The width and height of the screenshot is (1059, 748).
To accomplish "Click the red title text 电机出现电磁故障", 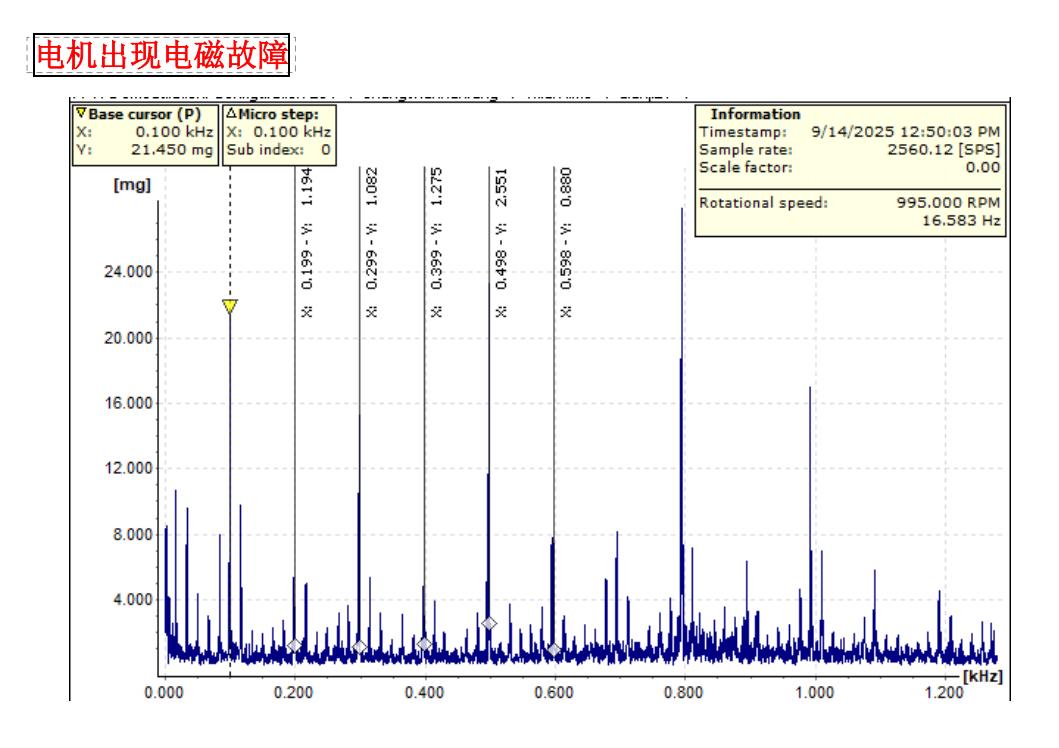I will click(x=162, y=56).
